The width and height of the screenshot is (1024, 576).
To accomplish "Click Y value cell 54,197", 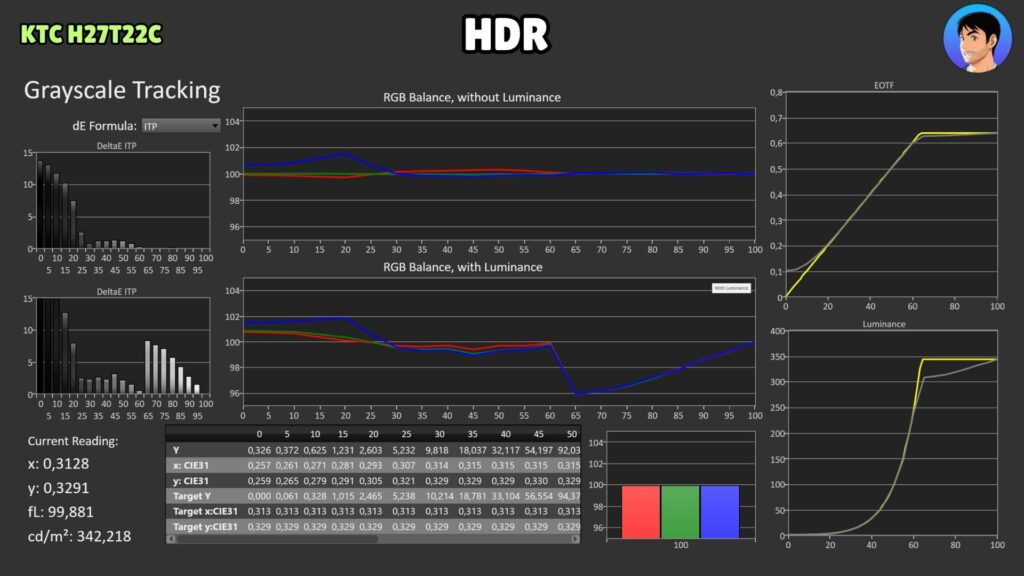I will 539,450.
